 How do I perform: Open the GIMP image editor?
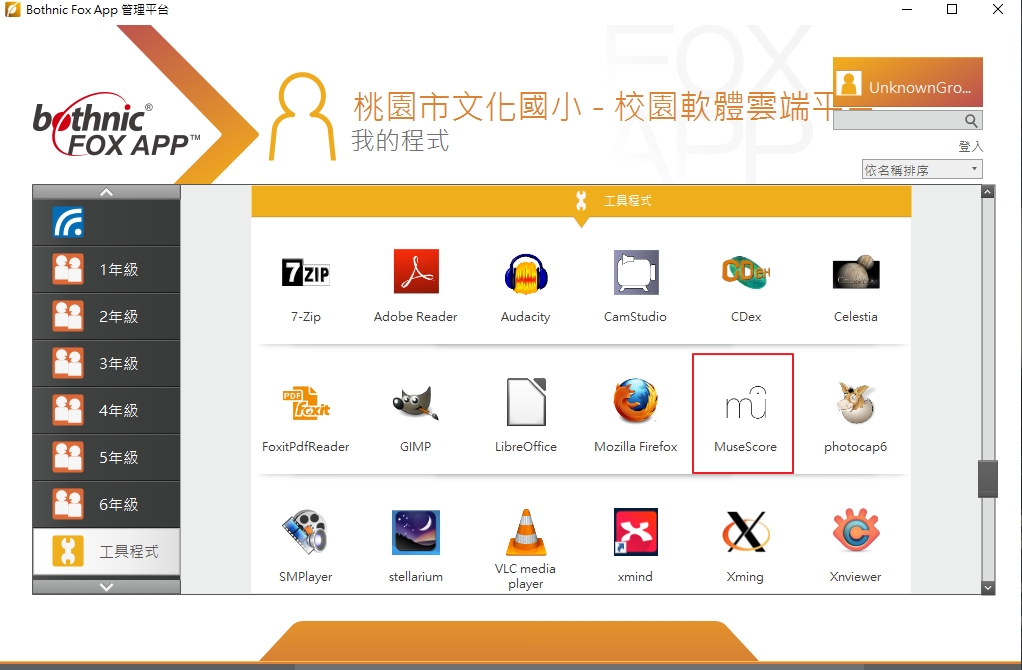[416, 403]
